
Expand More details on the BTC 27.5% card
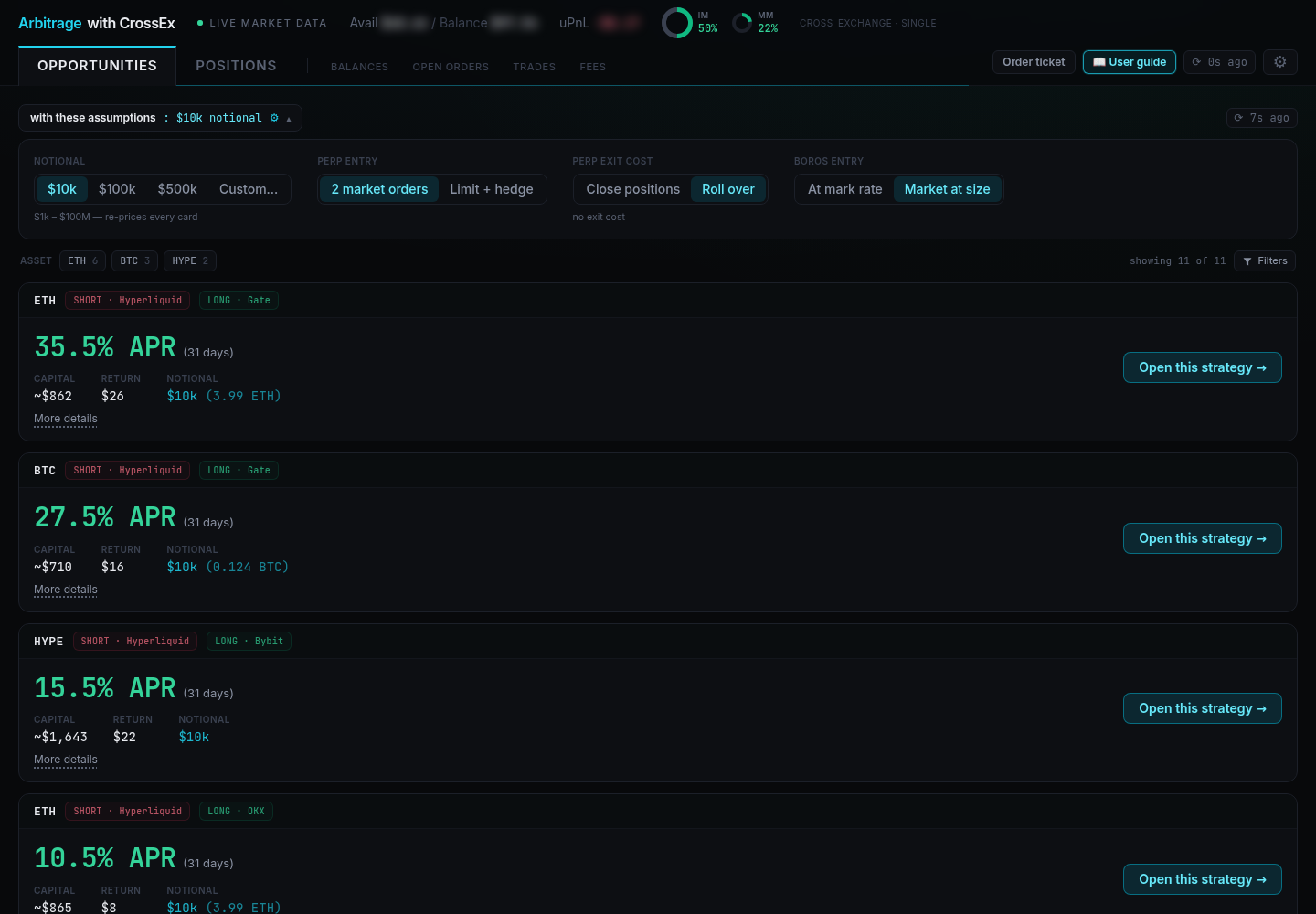(x=66, y=590)
